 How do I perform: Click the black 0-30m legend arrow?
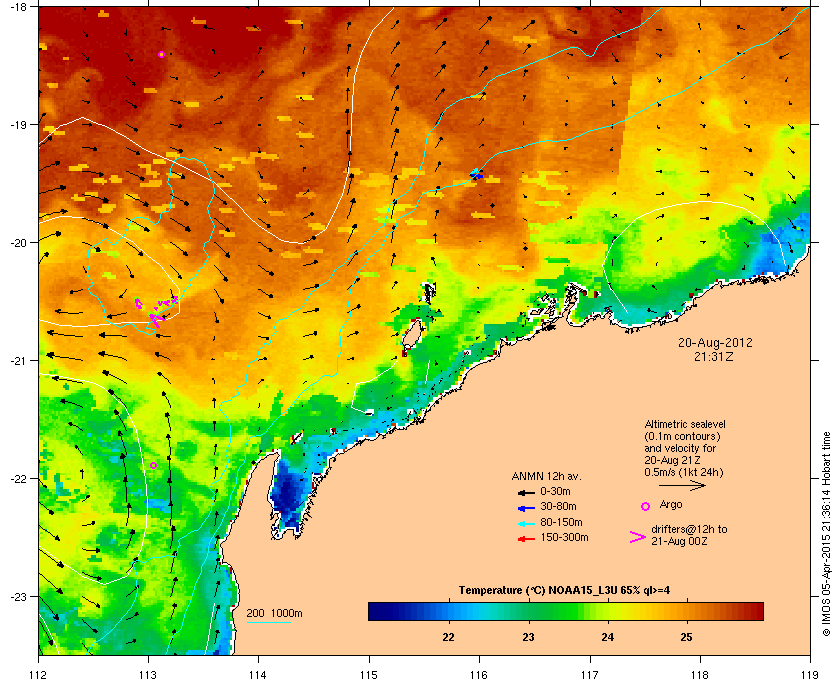point(526,492)
